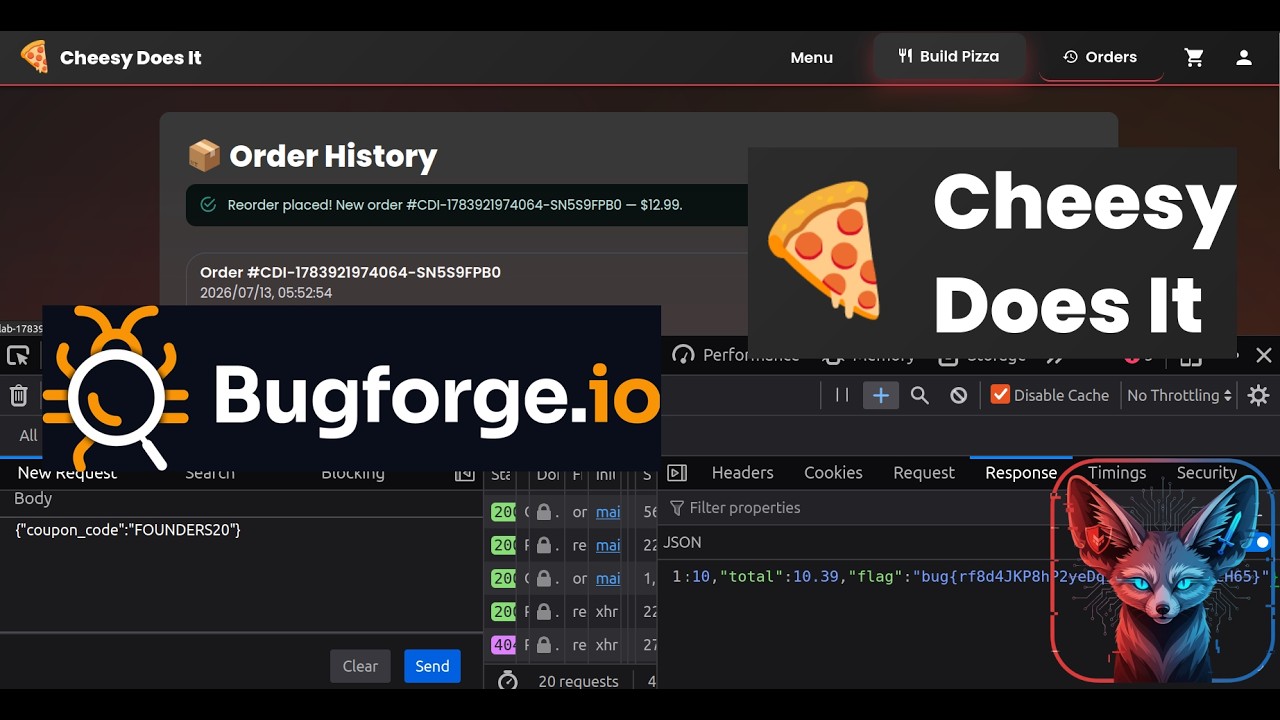Switch to the Headers tab
This screenshot has width=1280, height=720.
(x=742, y=473)
